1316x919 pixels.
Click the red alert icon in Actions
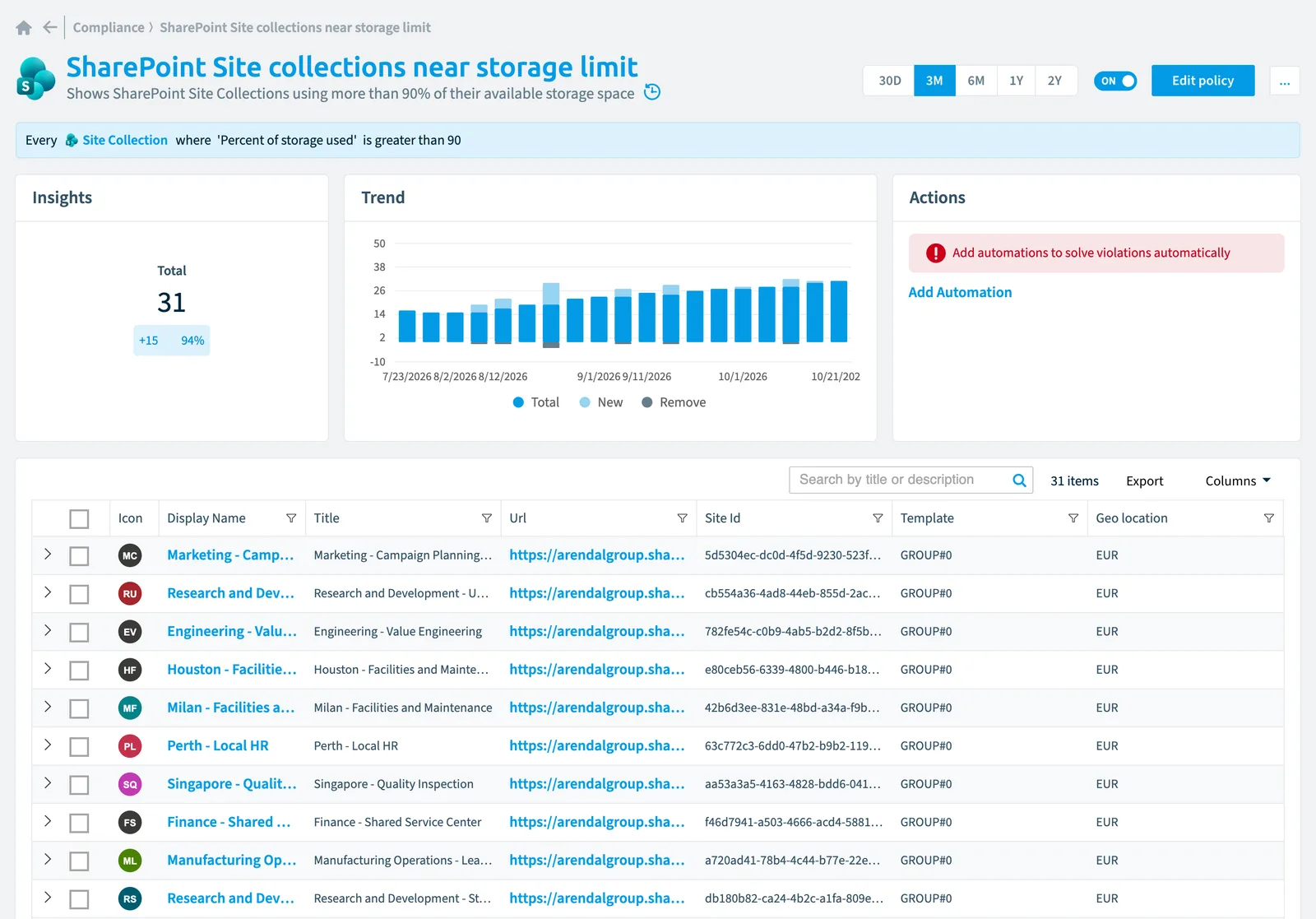click(936, 253)
